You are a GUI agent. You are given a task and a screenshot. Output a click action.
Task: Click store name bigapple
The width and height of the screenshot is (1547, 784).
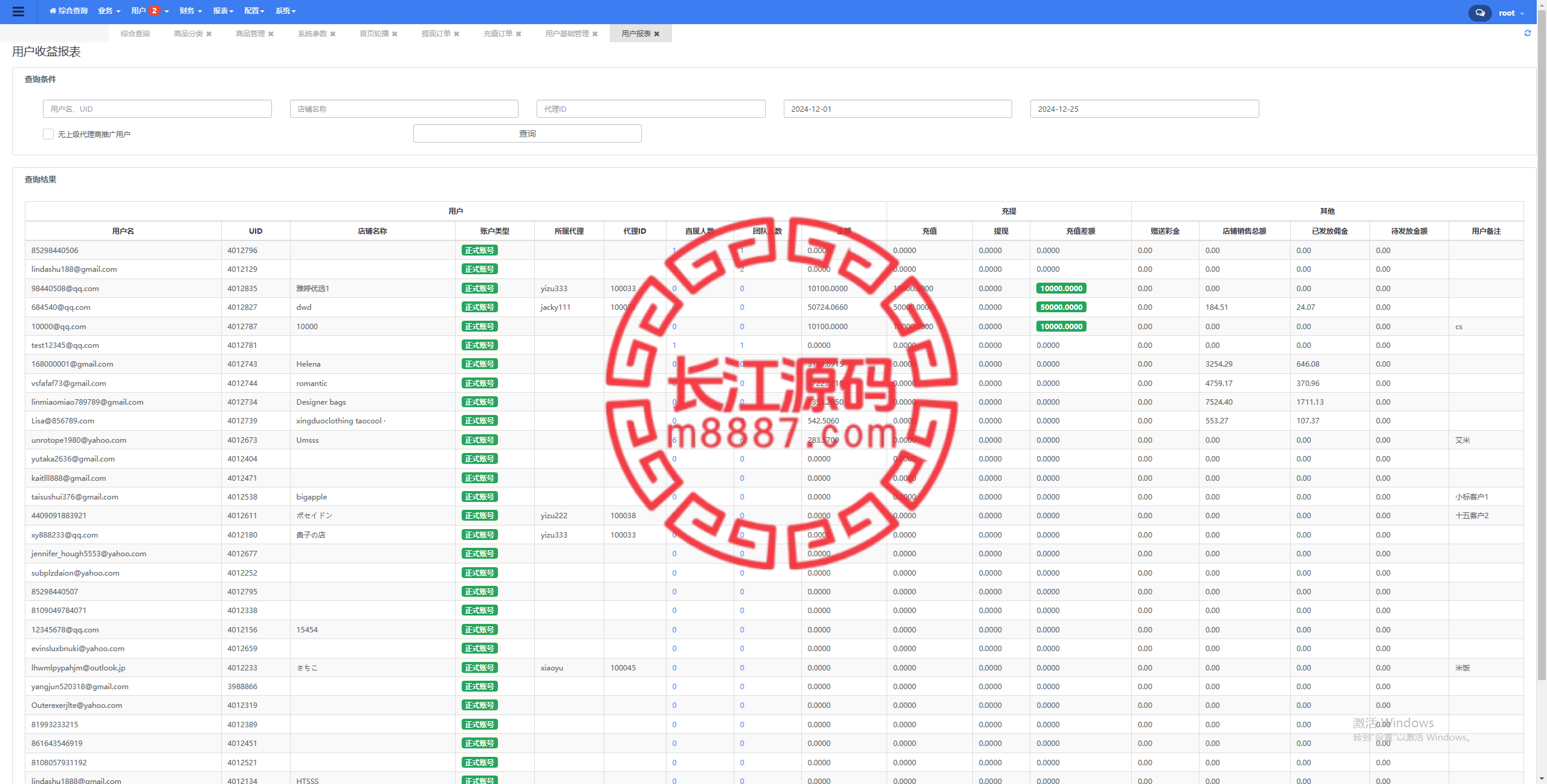[312, 496]
